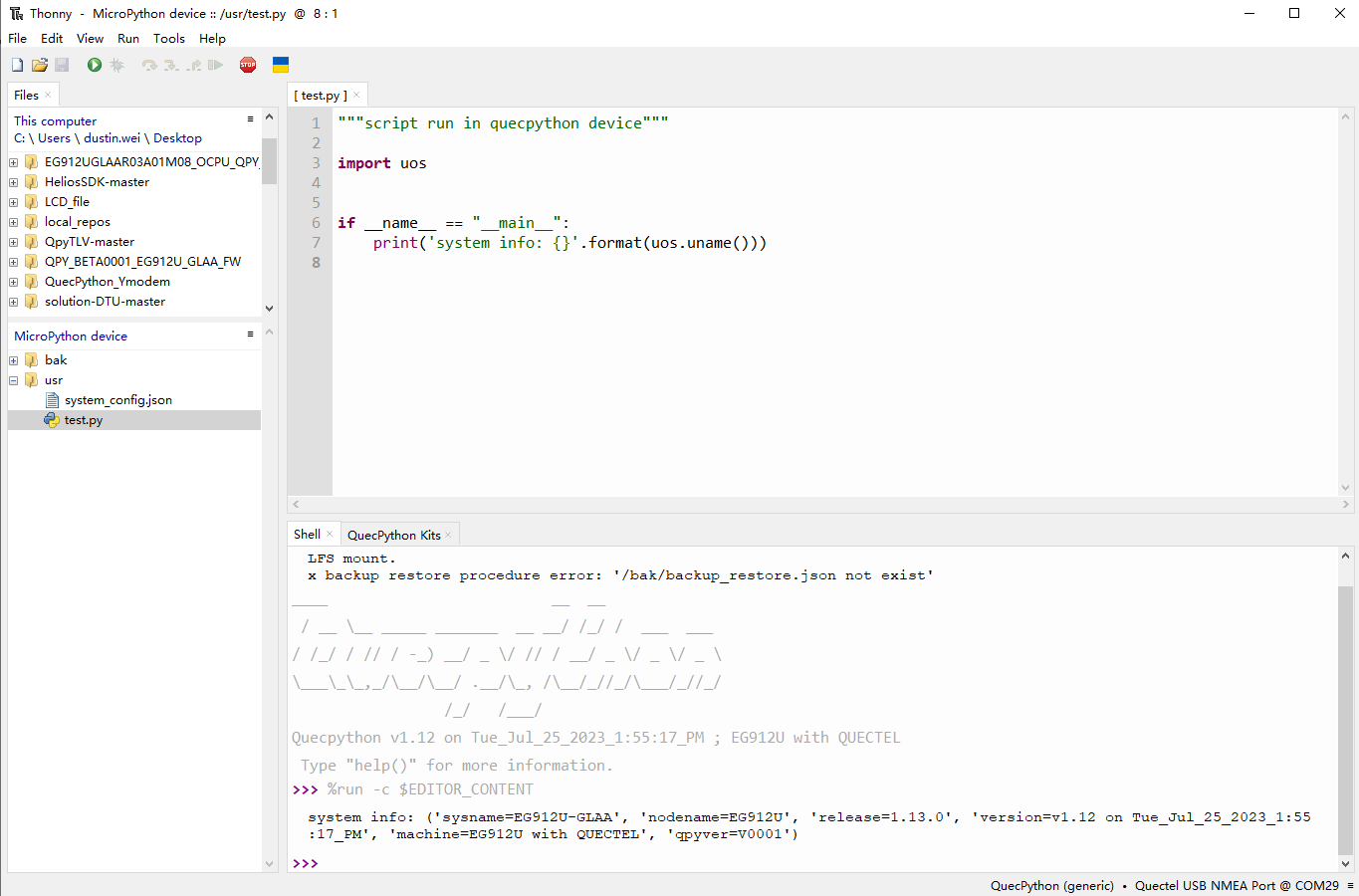The width and height of the screenshot is (1359, 896).
Task: Collapse the usr folder on the device
Action: pos(14,380)
